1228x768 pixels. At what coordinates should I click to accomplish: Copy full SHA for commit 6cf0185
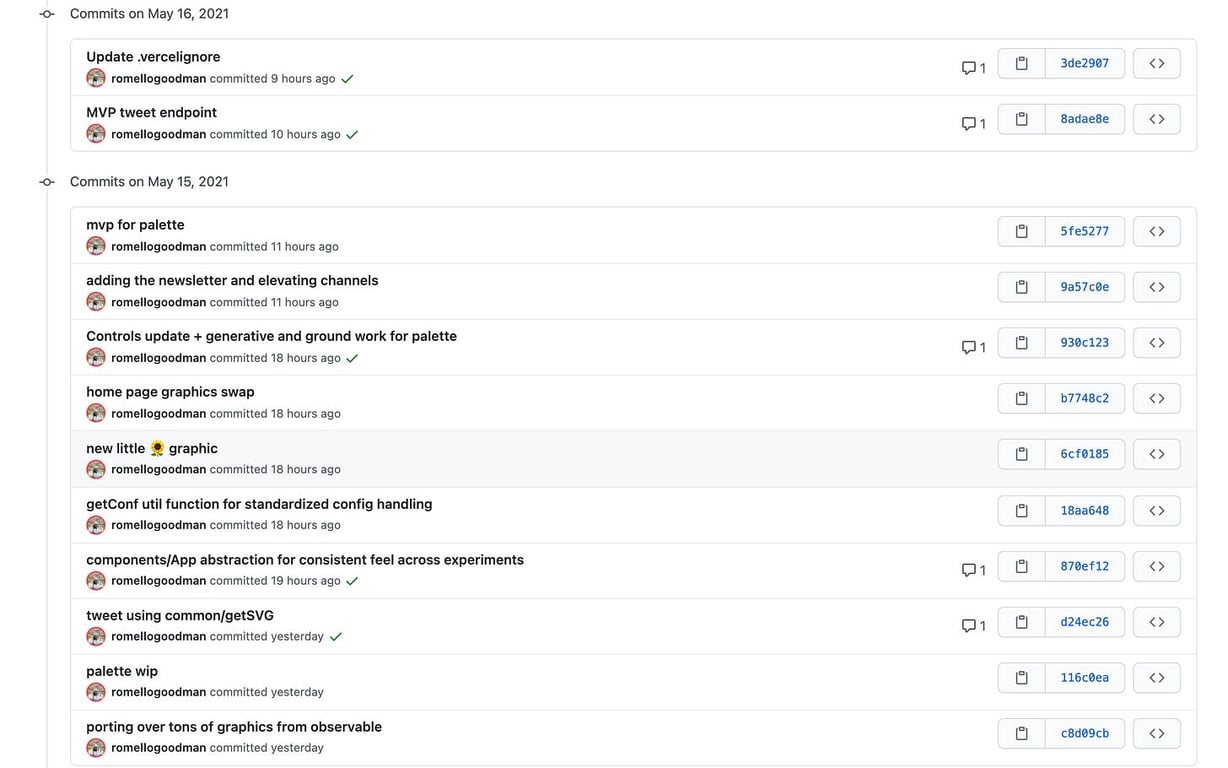tap(1021, 454)
